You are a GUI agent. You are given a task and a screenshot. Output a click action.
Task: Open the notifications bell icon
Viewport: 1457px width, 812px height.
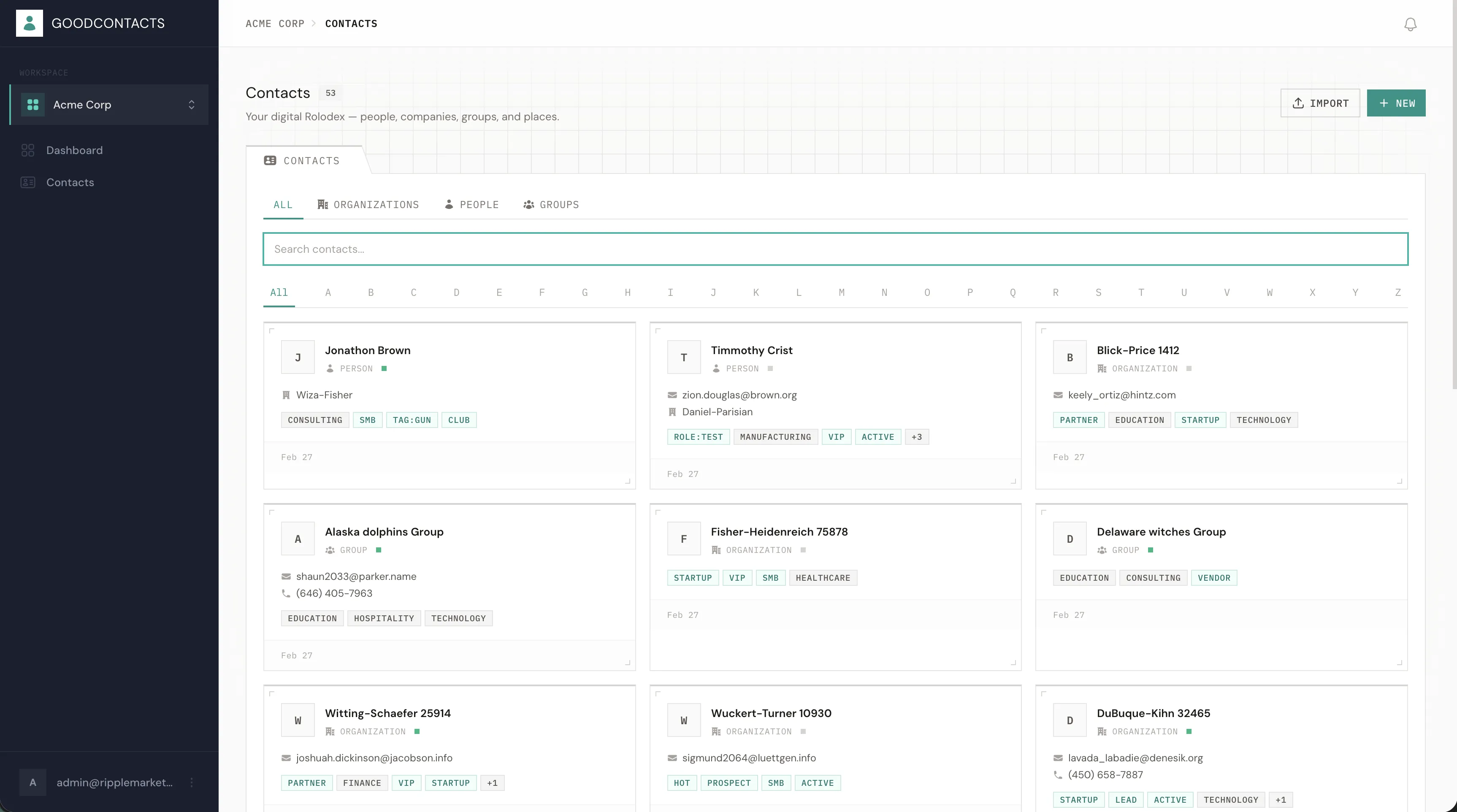(x=1409, y=24)
